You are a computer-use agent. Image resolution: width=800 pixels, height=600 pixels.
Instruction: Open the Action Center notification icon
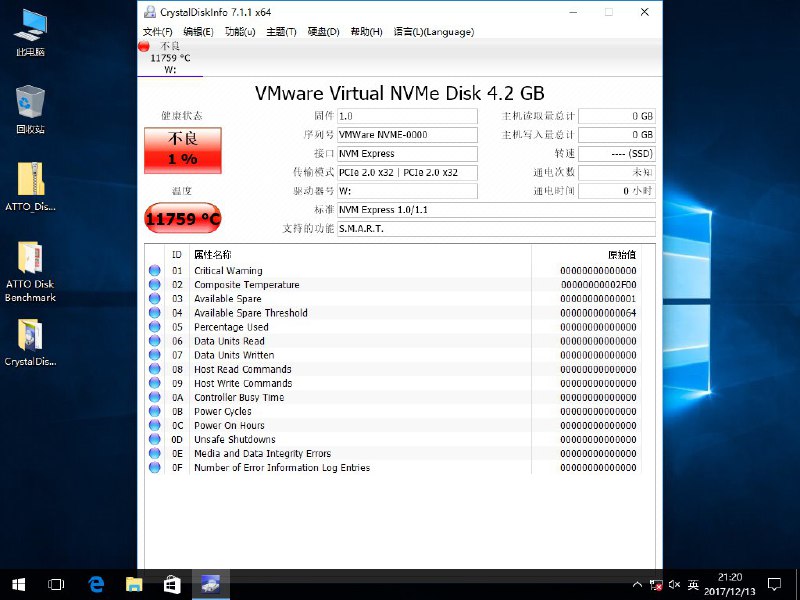[x=774, y=584]
